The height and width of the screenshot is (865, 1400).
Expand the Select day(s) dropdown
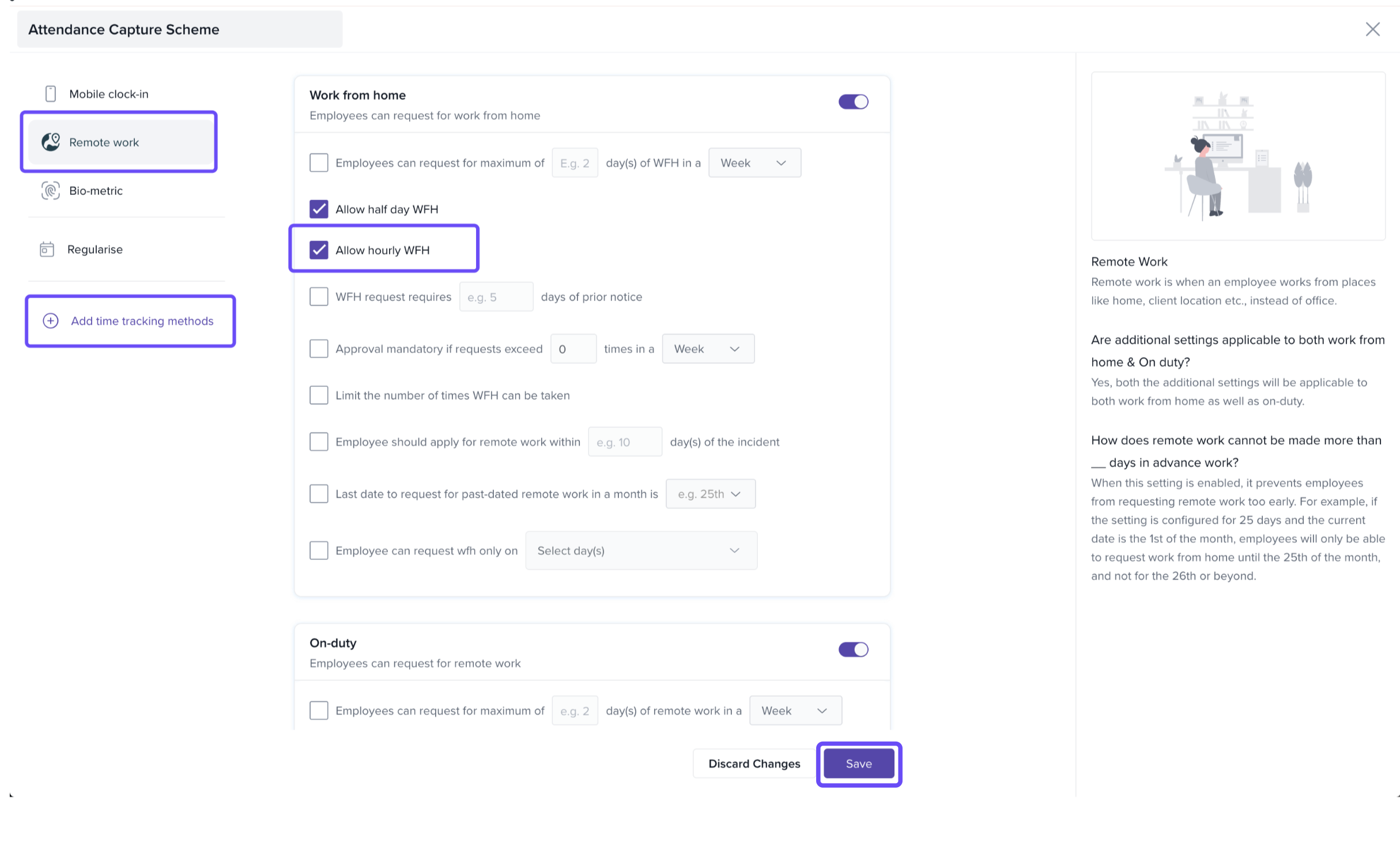[x=641, y=551]
